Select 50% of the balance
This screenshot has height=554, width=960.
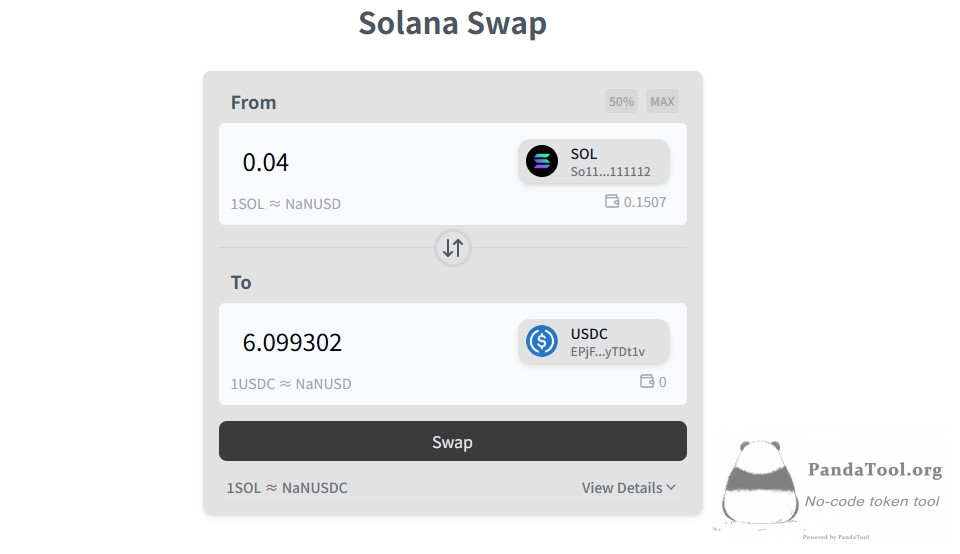coord(621,102)
